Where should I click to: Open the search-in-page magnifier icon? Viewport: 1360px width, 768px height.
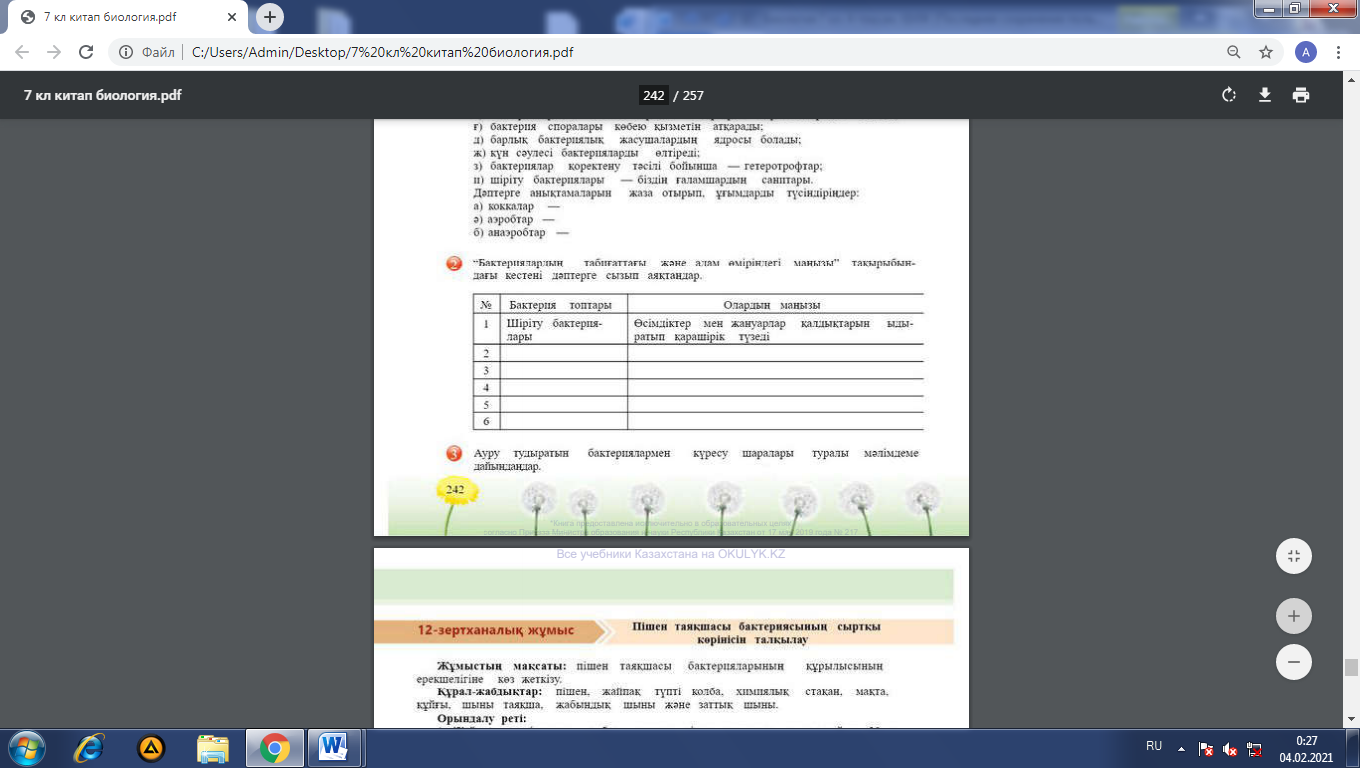point(1234,52)
